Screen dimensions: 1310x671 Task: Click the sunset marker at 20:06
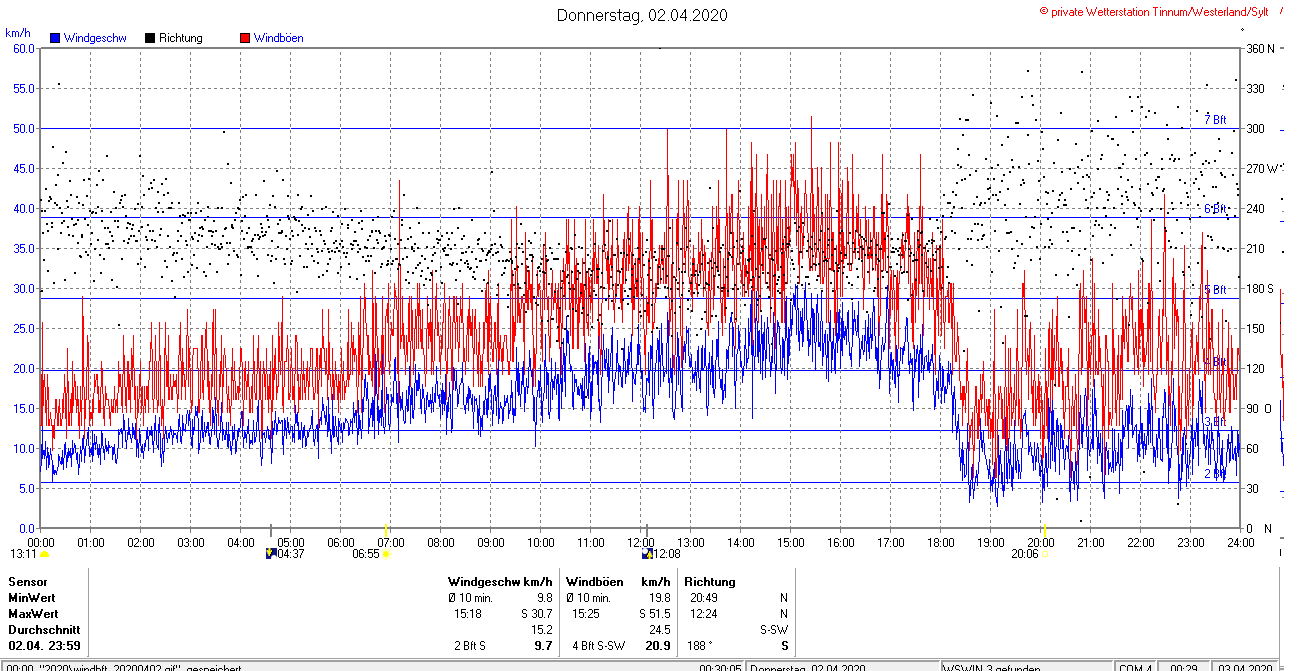tap(1044, 553)
